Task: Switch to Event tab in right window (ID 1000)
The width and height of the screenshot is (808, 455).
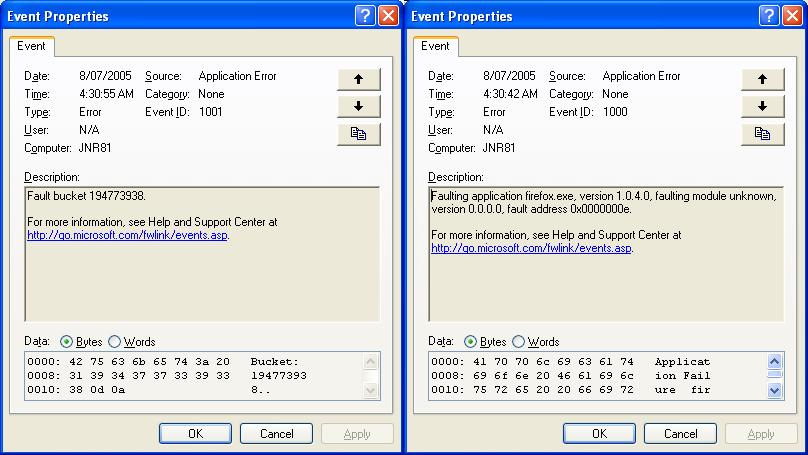Action: [435, 46]
